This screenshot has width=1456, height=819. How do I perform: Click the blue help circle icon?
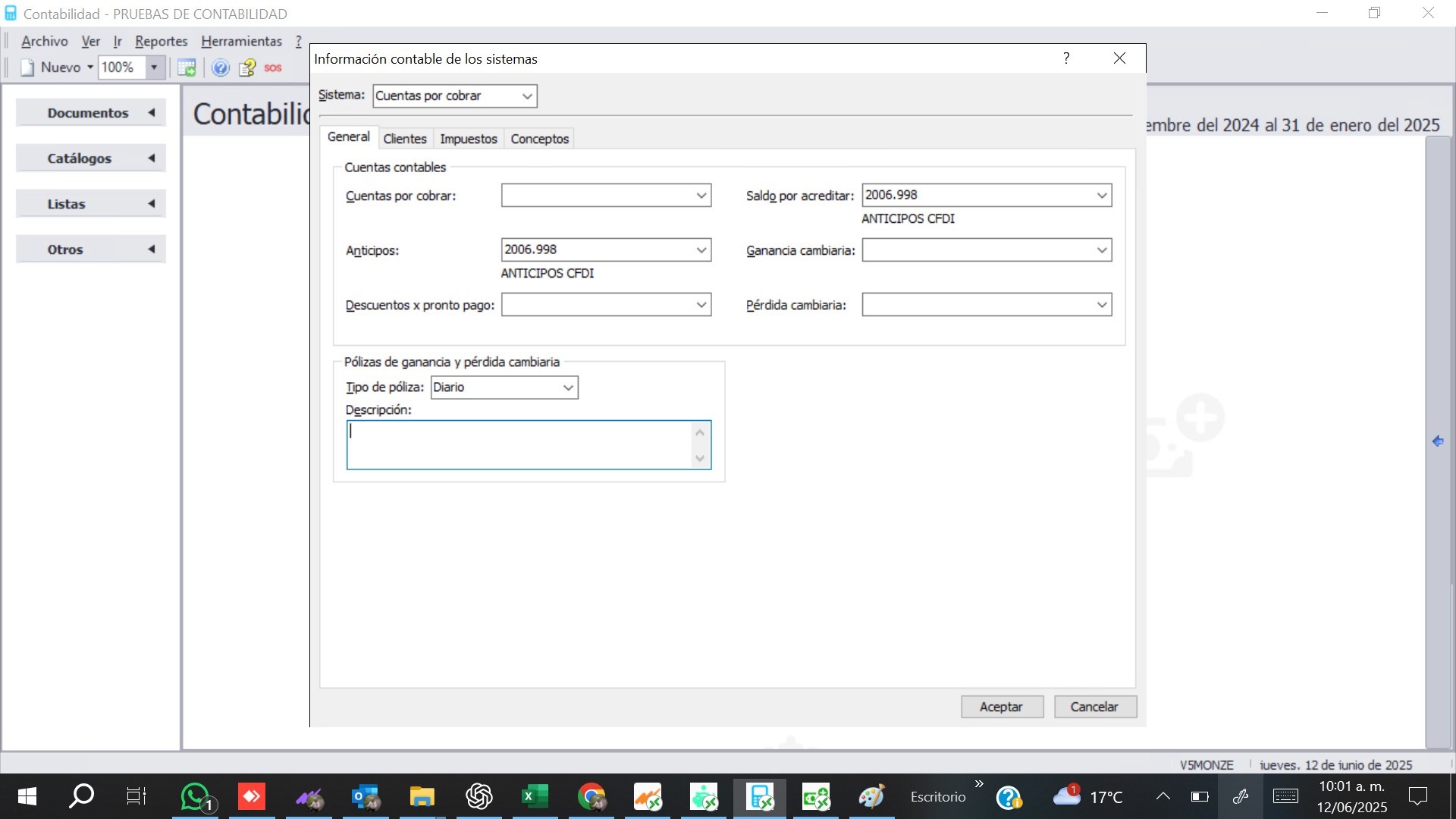pyautogui.click(x=220, y=67)
